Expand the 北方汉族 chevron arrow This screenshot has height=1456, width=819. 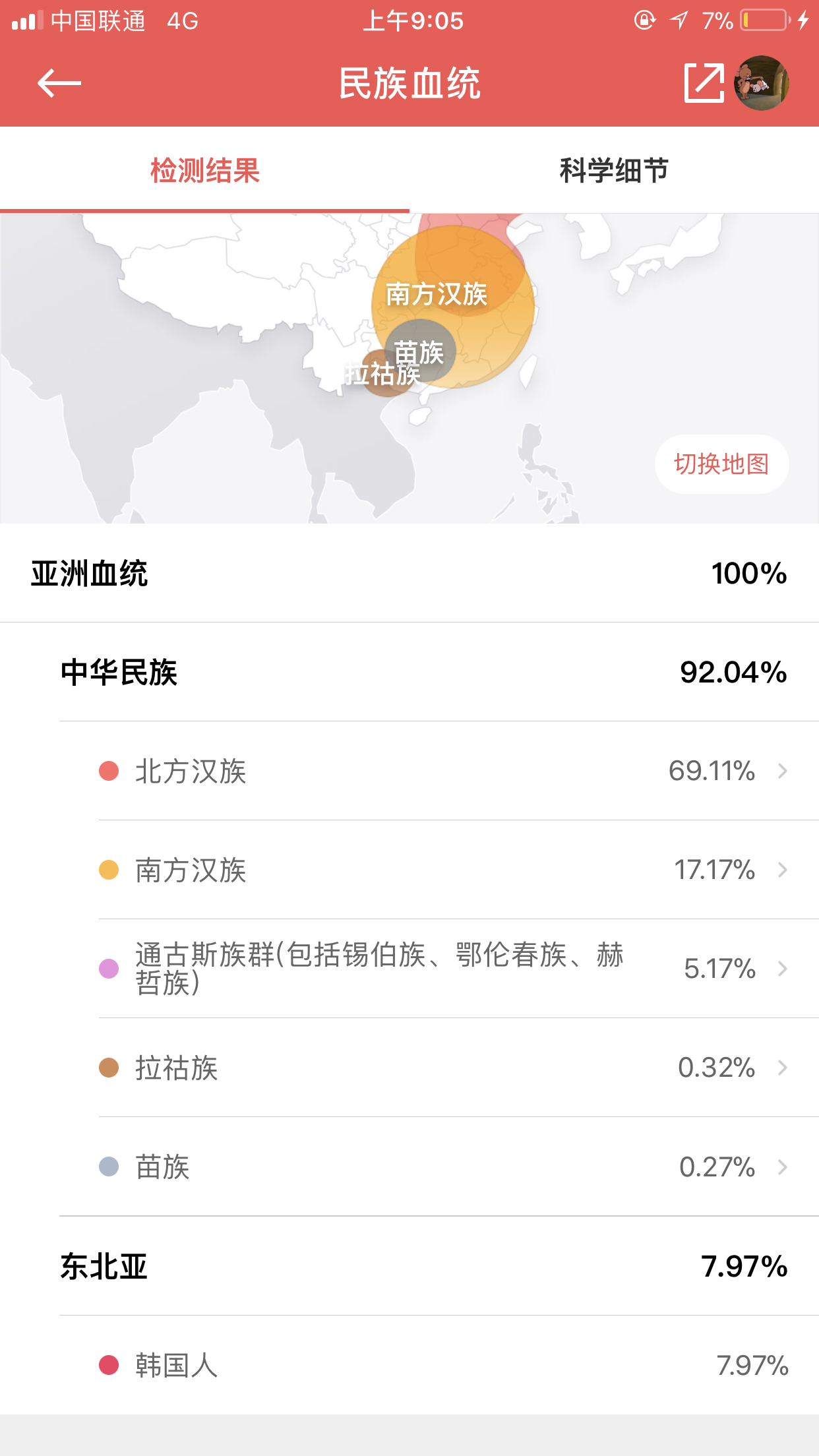tap(783, 771)
